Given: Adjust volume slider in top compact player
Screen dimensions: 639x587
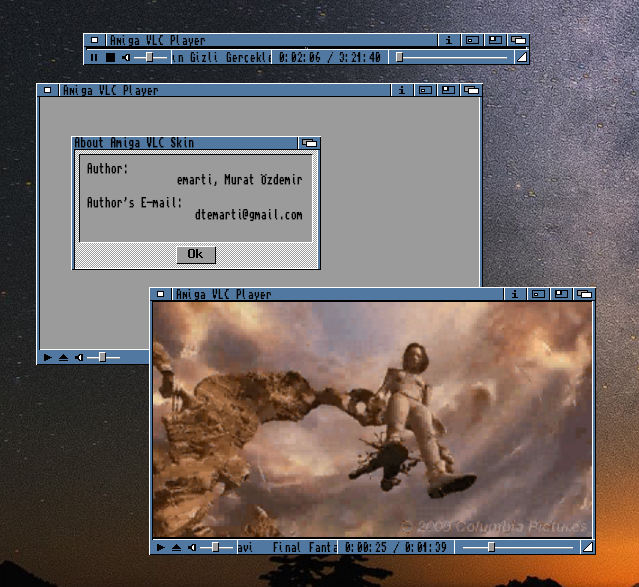Looking at the screenshot, I should click(150, 57).
